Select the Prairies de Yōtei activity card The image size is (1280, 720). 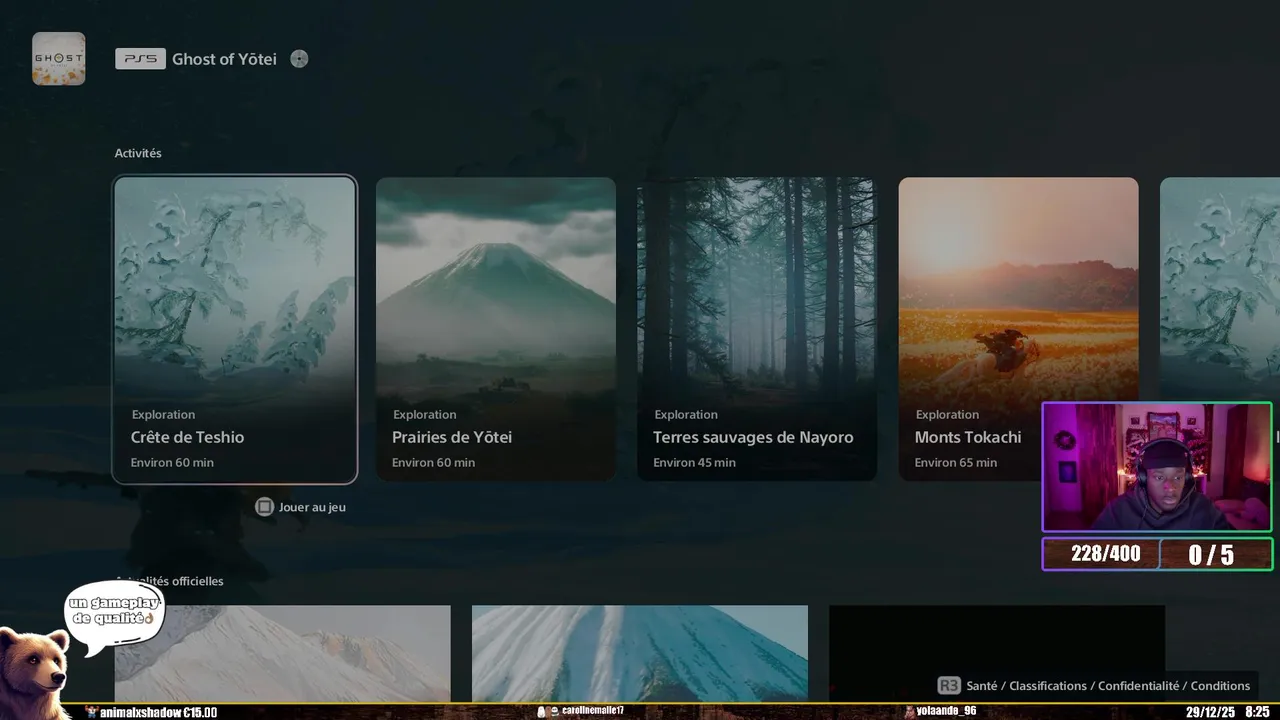click(496, 330)
